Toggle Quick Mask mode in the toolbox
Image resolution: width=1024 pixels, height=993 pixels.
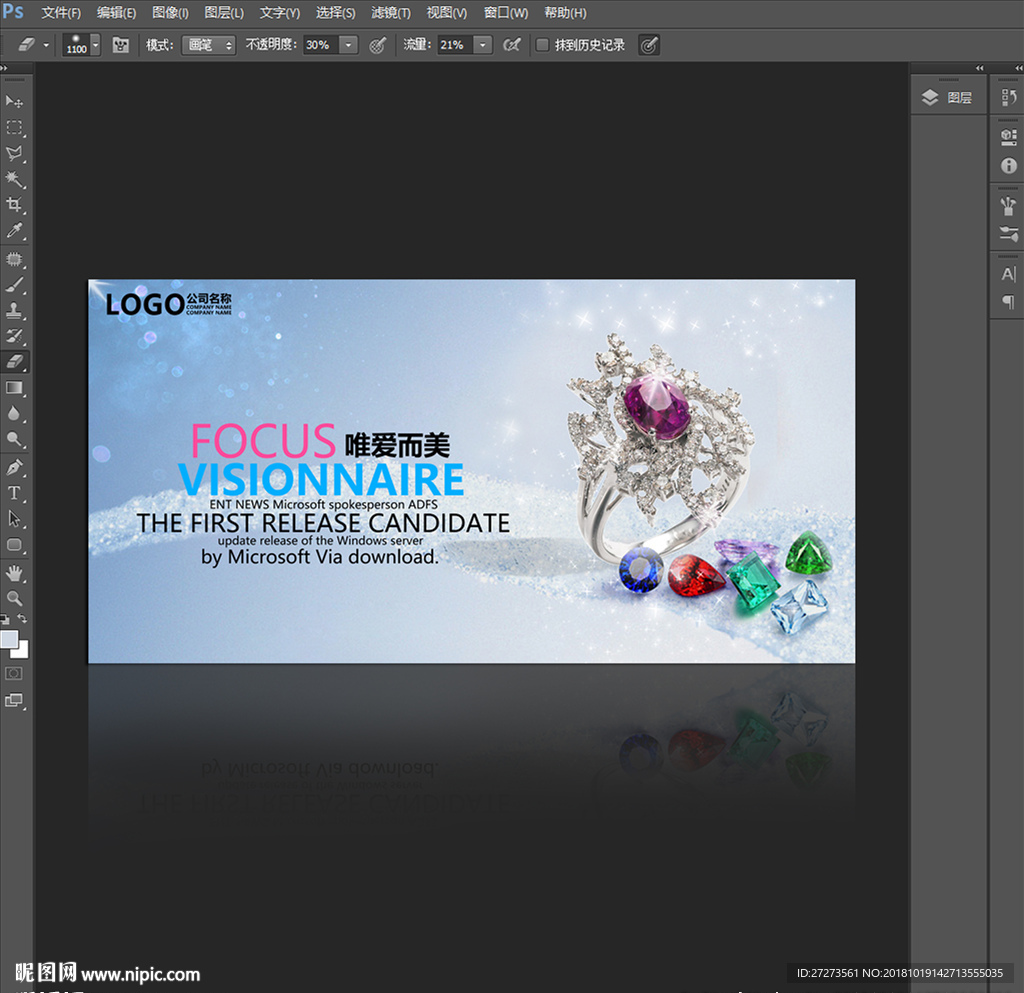(x=15, y=673)
